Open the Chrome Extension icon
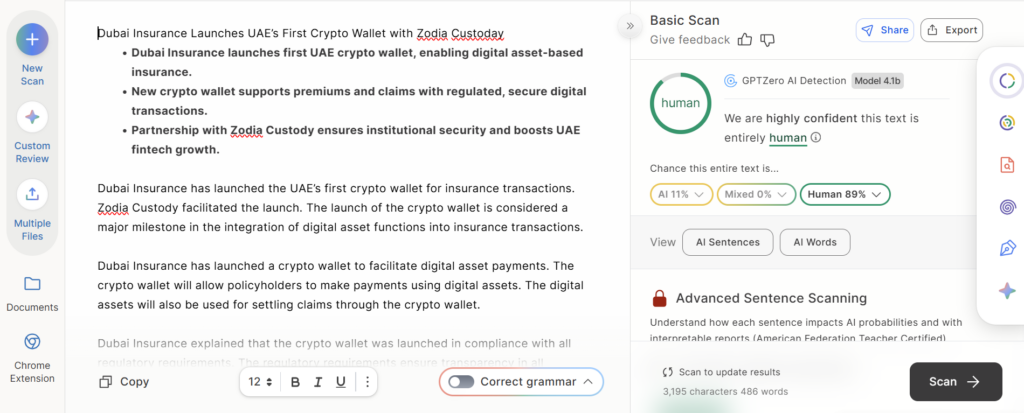This screenshot has height=413, width=1024. click(32, 342)
